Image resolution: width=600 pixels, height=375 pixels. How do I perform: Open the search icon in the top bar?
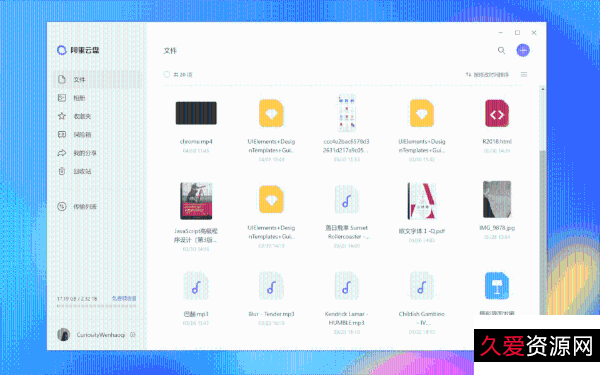pos(501,50)
